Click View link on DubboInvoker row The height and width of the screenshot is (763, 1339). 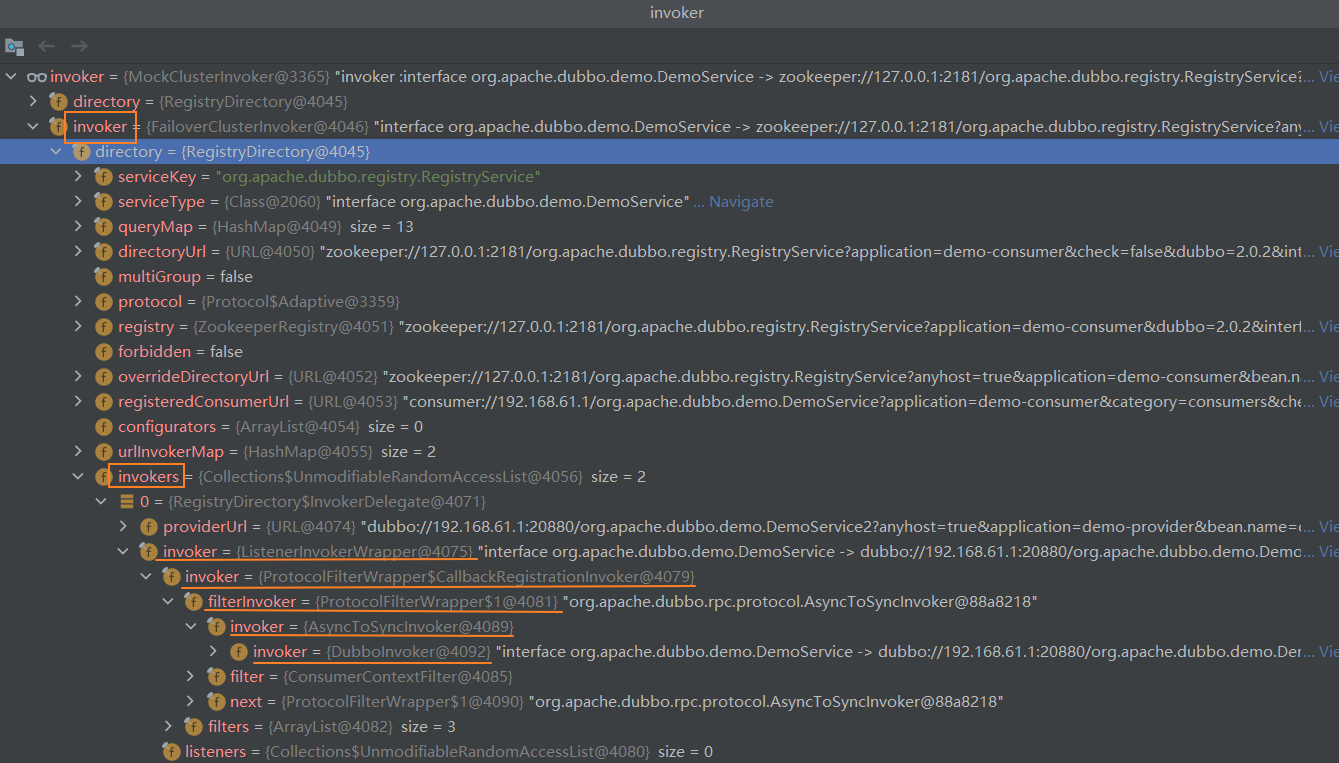(x=1328, y=652)
